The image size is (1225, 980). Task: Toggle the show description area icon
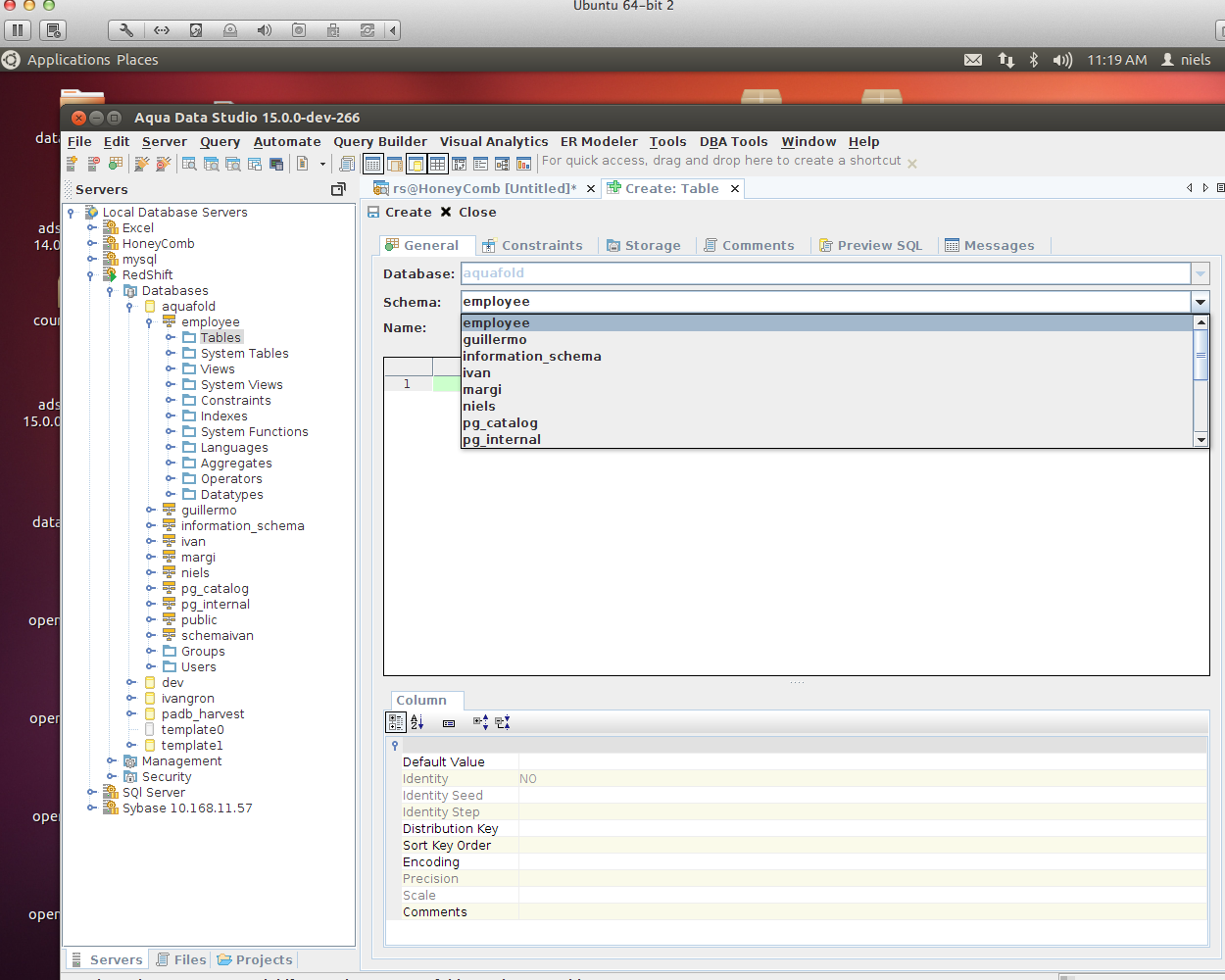coord(449,723)
